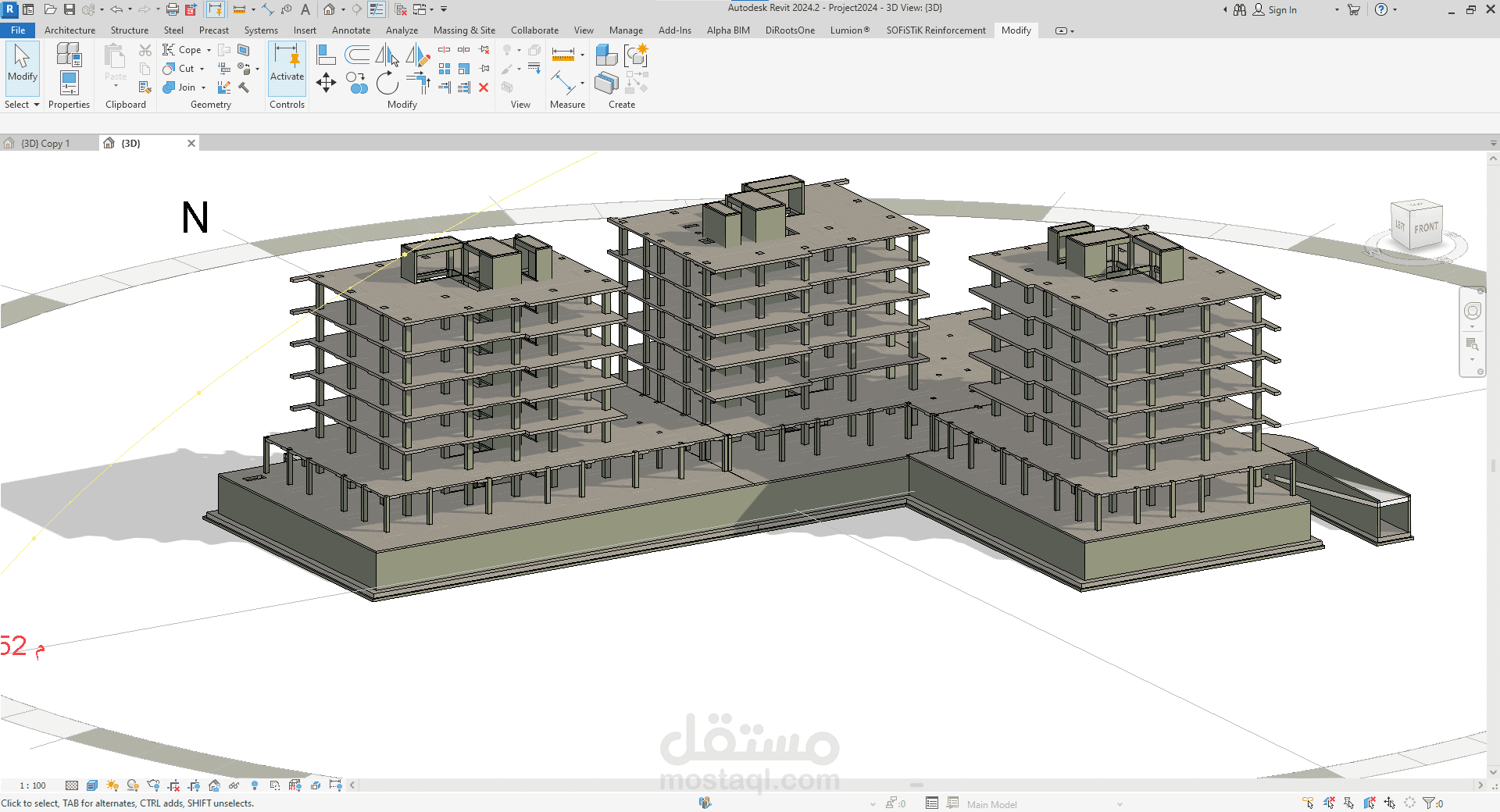The width and height of the screenshot is (1500, 812).
Task: Click the Copy tool icon
Action: (357, 83)
